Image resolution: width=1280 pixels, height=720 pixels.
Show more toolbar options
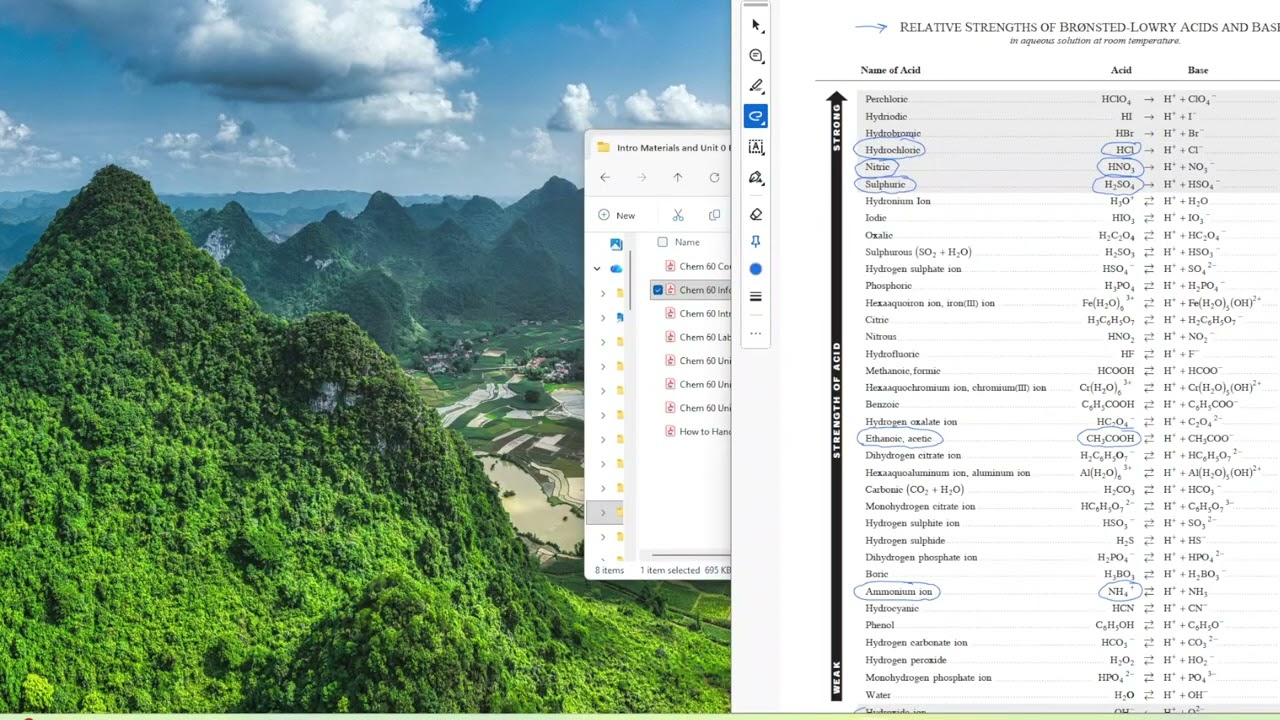756,333
